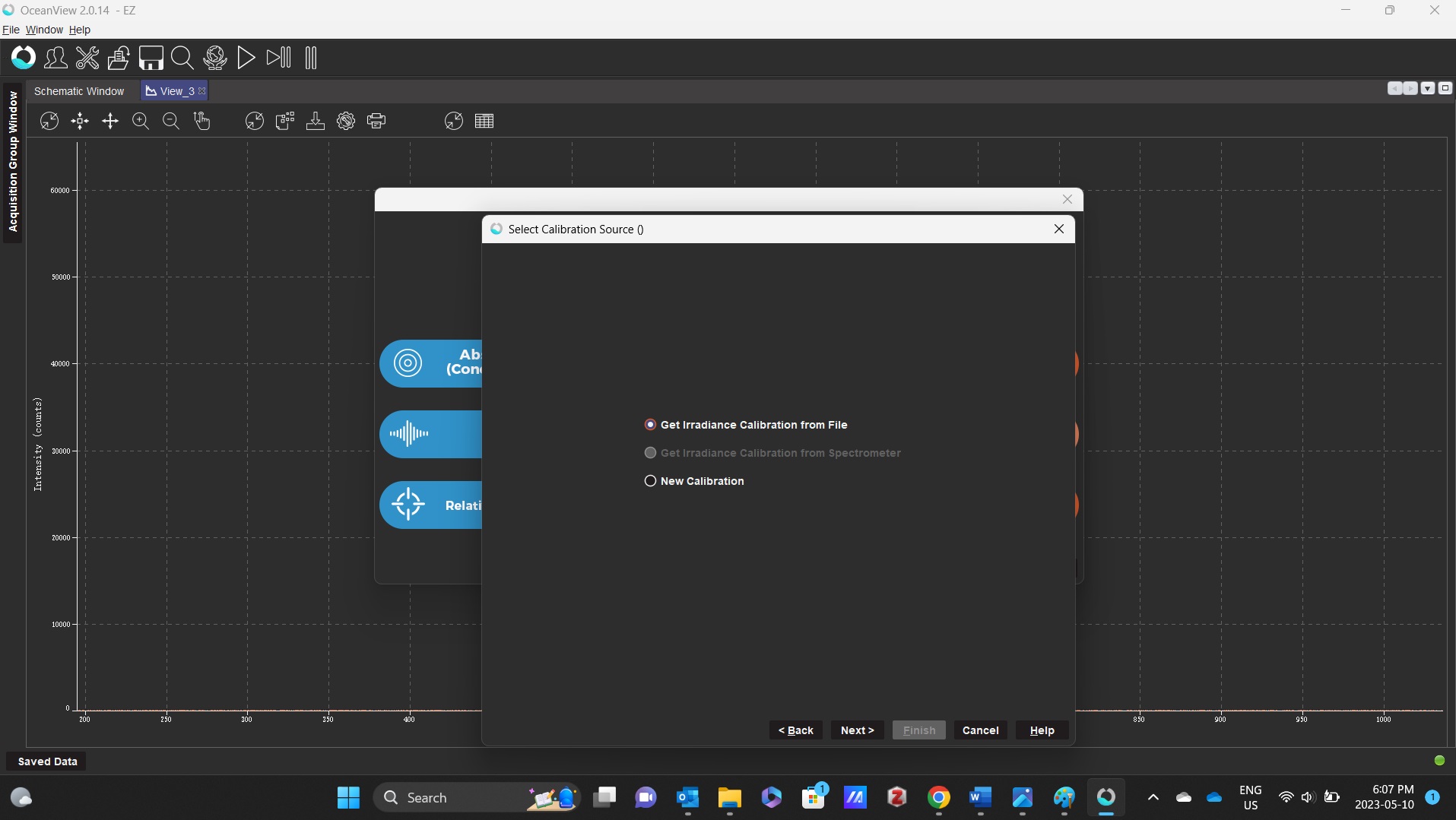Close the Select Calibration Source dialog

(x=1058, y=229)
